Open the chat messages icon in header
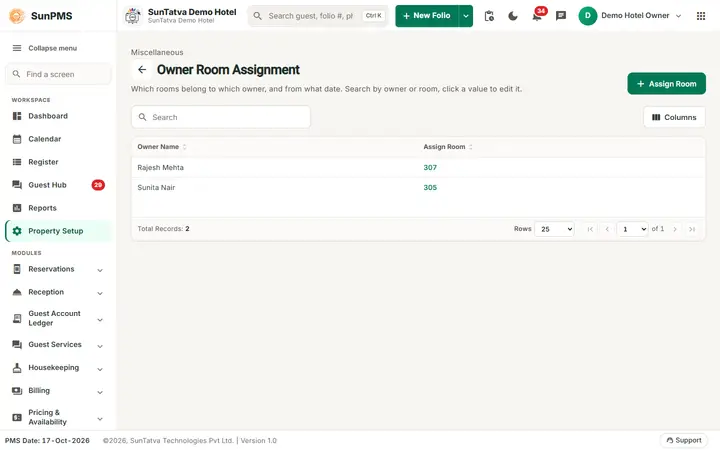The height and width of the screenshot is (450, 720). coord(561,16)
